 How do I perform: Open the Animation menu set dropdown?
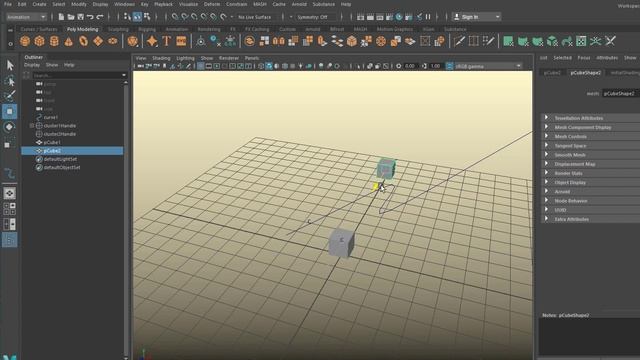[x=26, y=17]
